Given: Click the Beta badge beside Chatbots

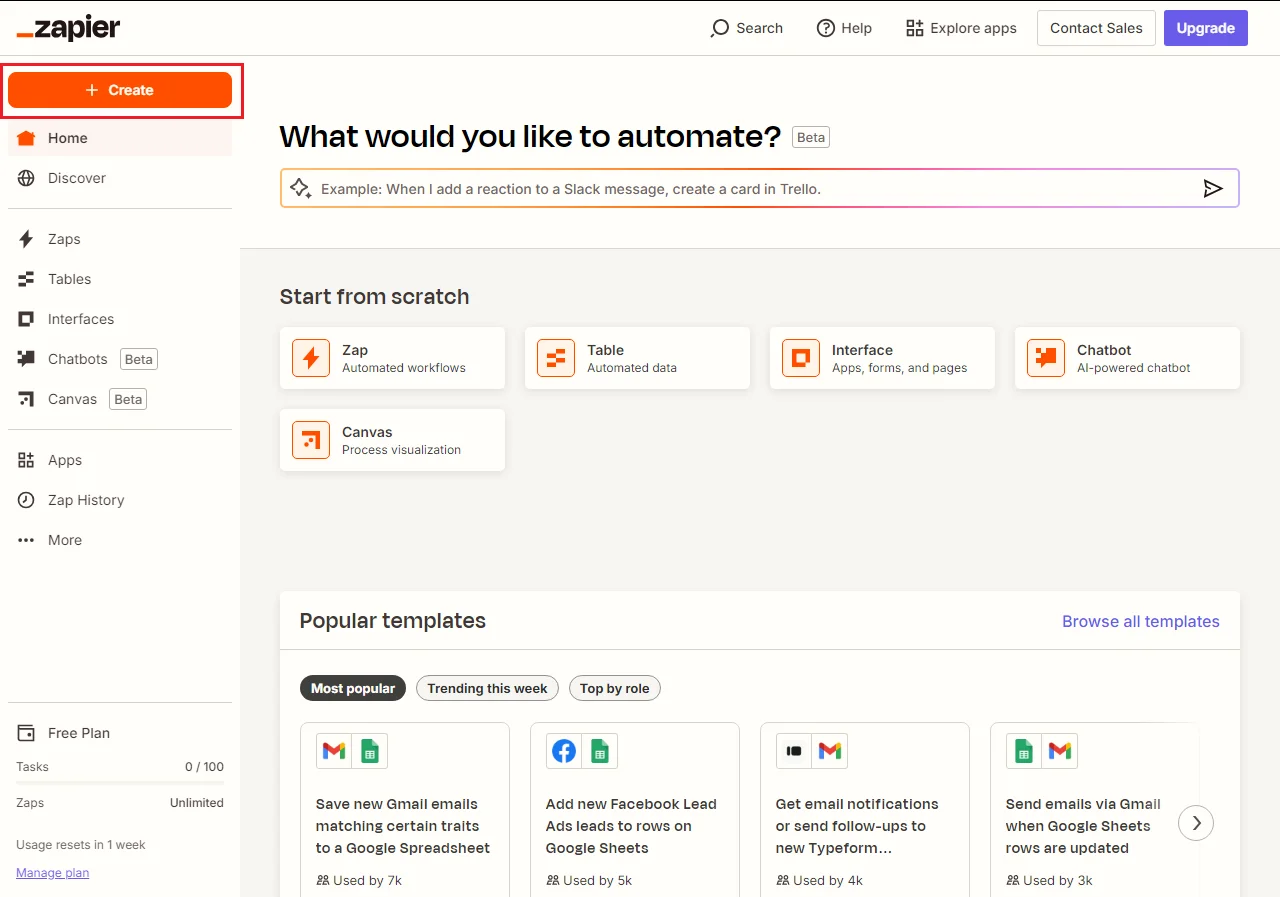Looking at the screenshot, I should [x=139, y=359].
